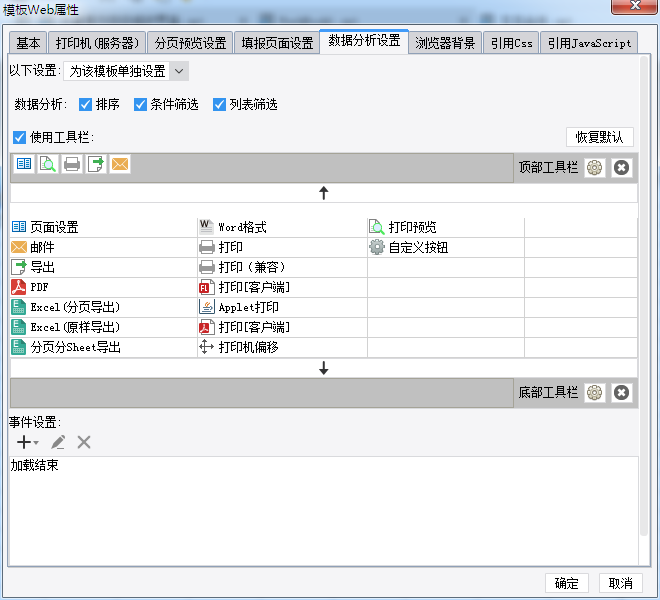The image size is (660, 600).
Task: Select the Applet打印 item
Action: (x=282, y=307)
